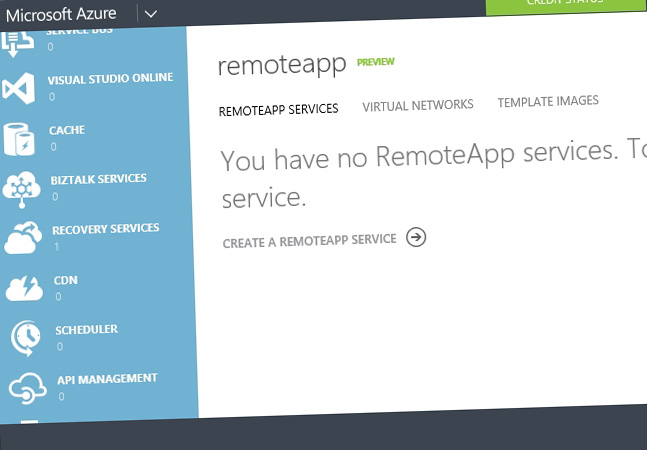Switch to the Virtual Networks tab
This screenshot has width=647, height=450.
418,106
